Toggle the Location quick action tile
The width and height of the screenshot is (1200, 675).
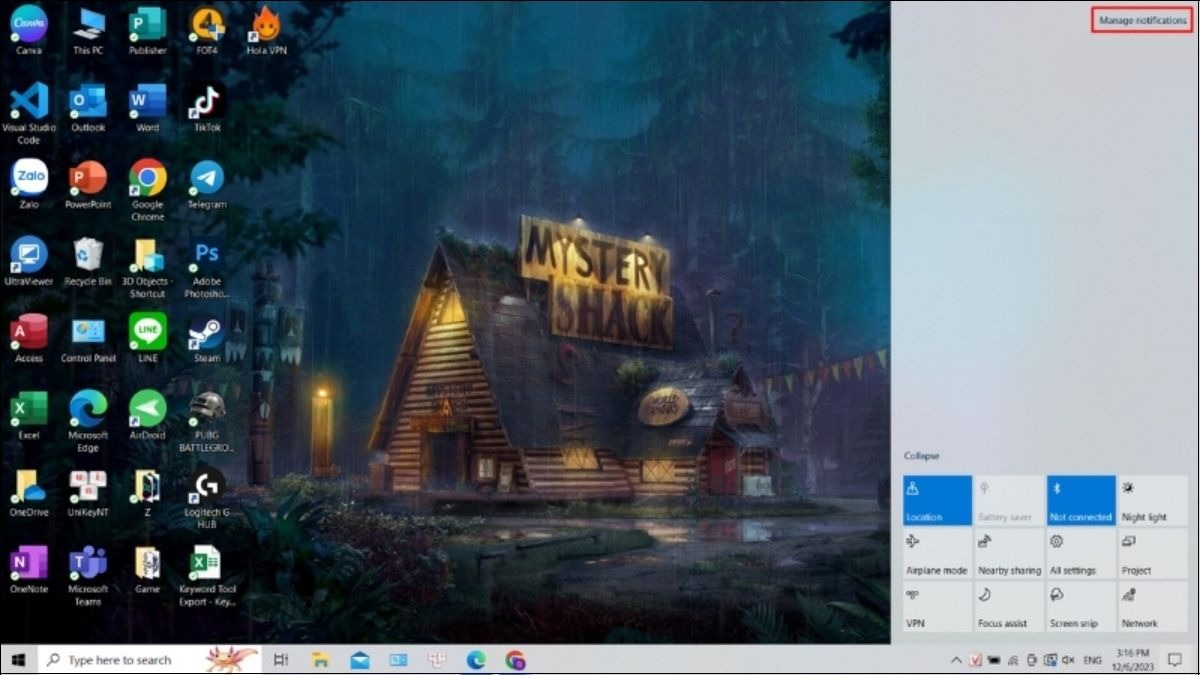pyautogui.click(x=937, y=500)
